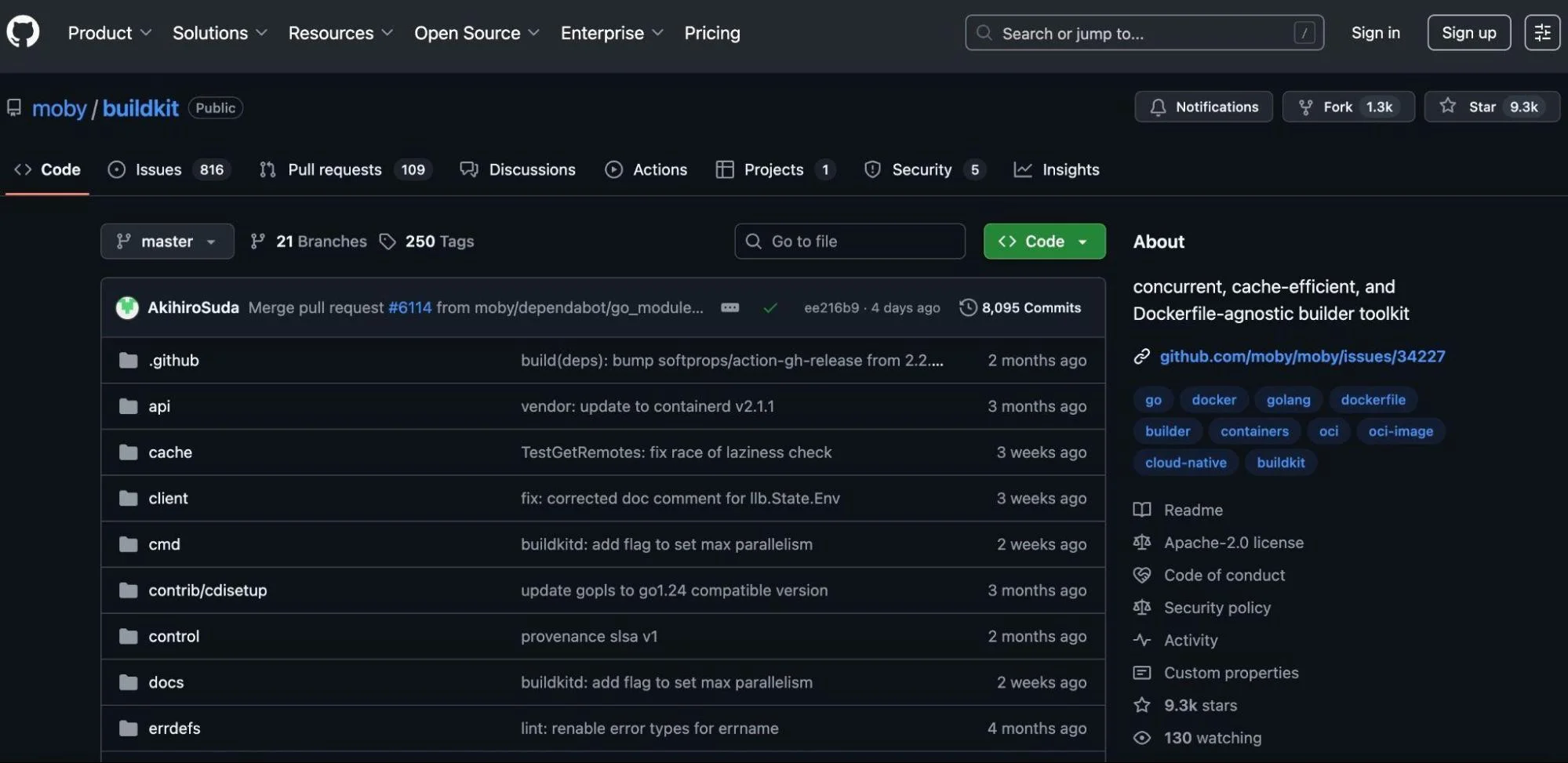Open the Projects tab
The image size is (1568, 763).
tap(775, 169)
